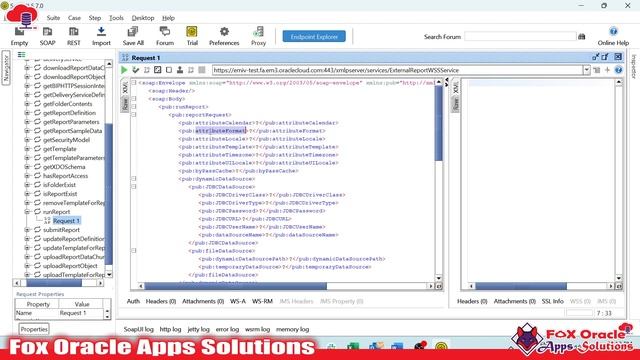
Task: Collapse the pub:reportRequest fold marker
Action: point(133,115)
